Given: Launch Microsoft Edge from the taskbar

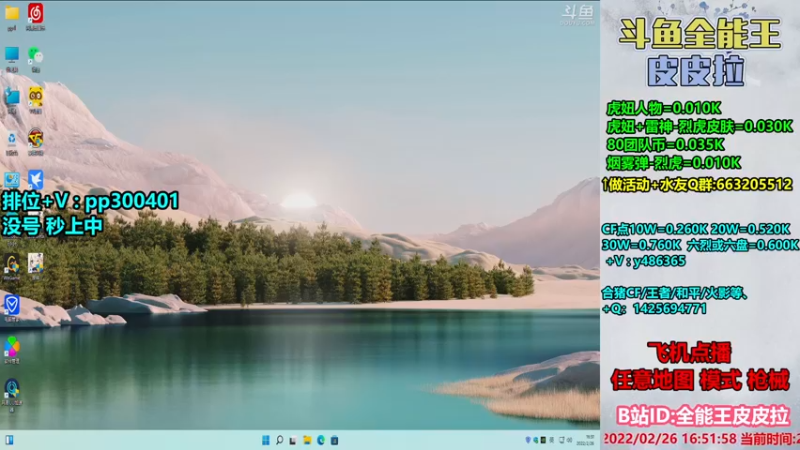Looking at the screenshot, I should [321, 440].
